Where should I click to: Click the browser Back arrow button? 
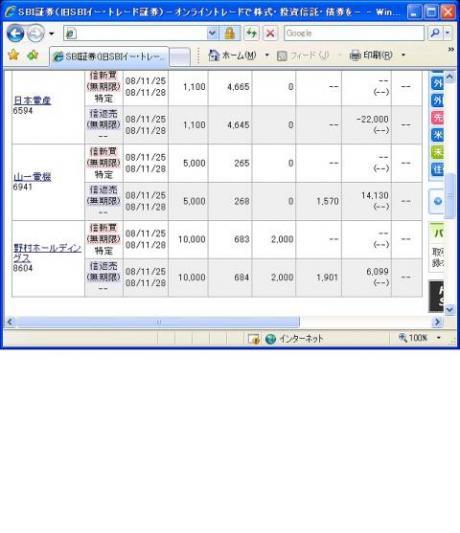click(x=15, y=33)
